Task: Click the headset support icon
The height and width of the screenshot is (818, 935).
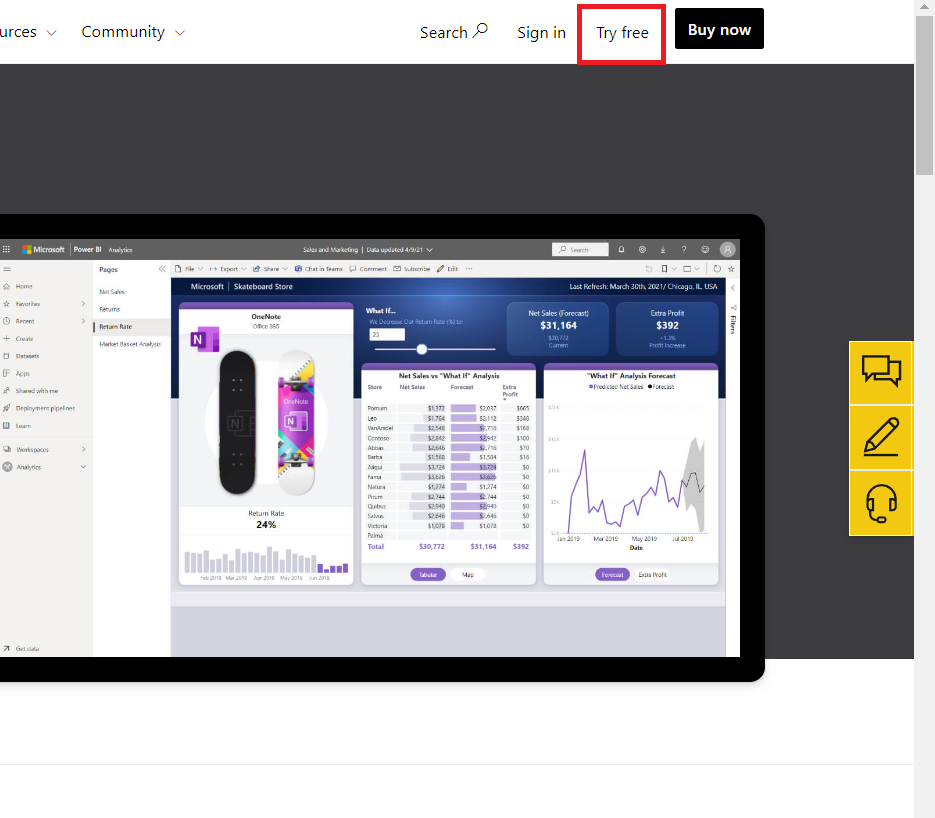Action: 881,503
